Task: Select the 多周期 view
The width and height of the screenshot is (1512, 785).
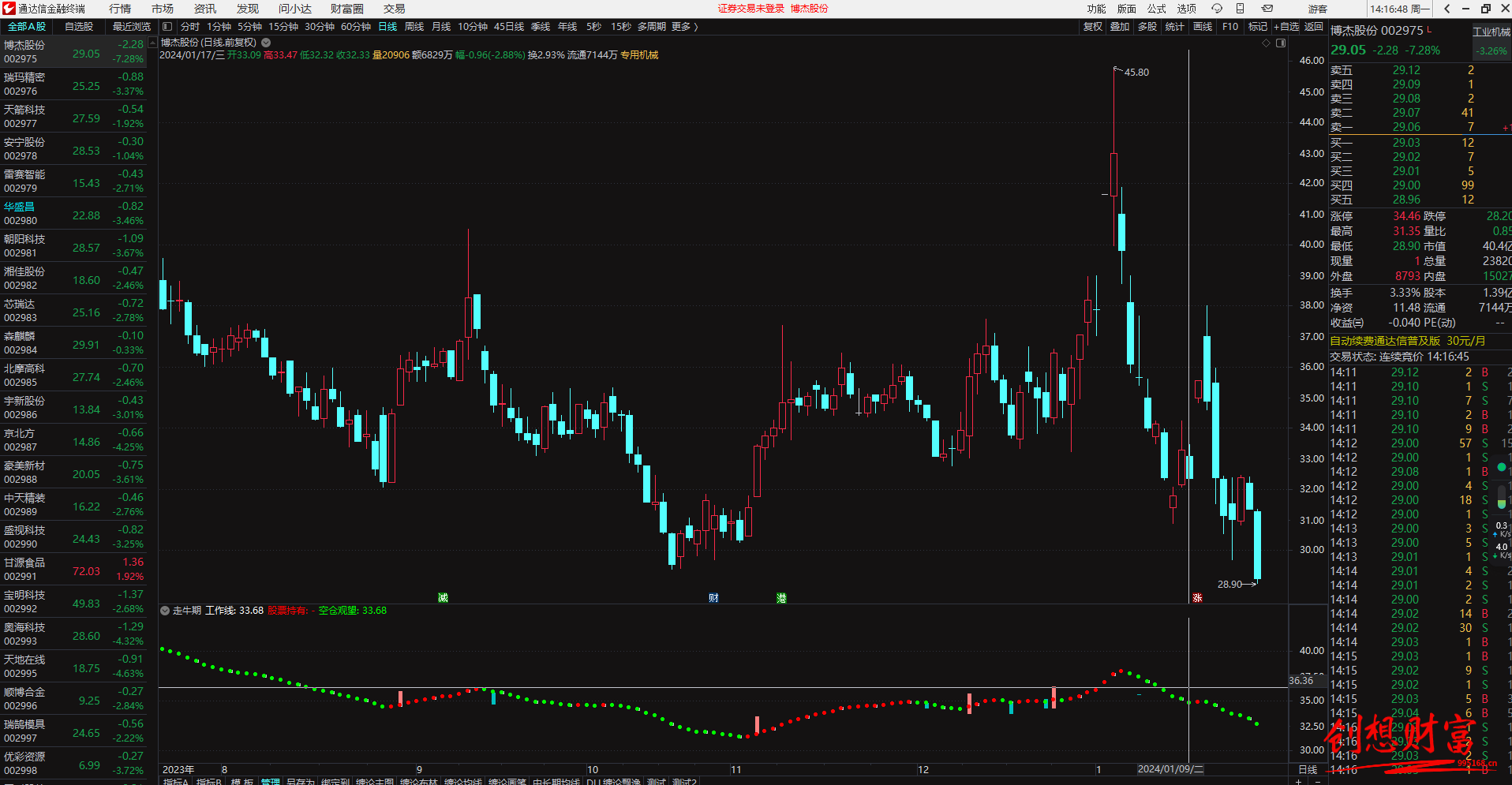Action: click(652, 27)
